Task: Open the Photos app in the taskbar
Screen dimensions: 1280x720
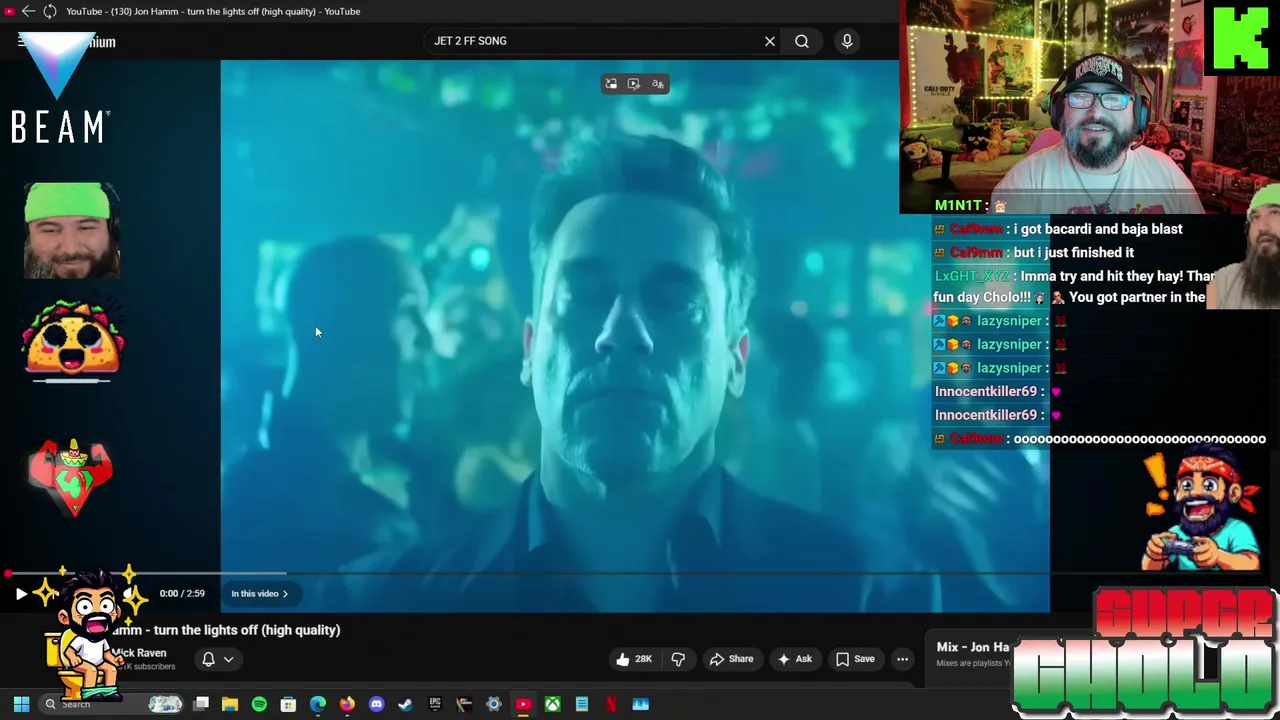Action: pos(640,704)
